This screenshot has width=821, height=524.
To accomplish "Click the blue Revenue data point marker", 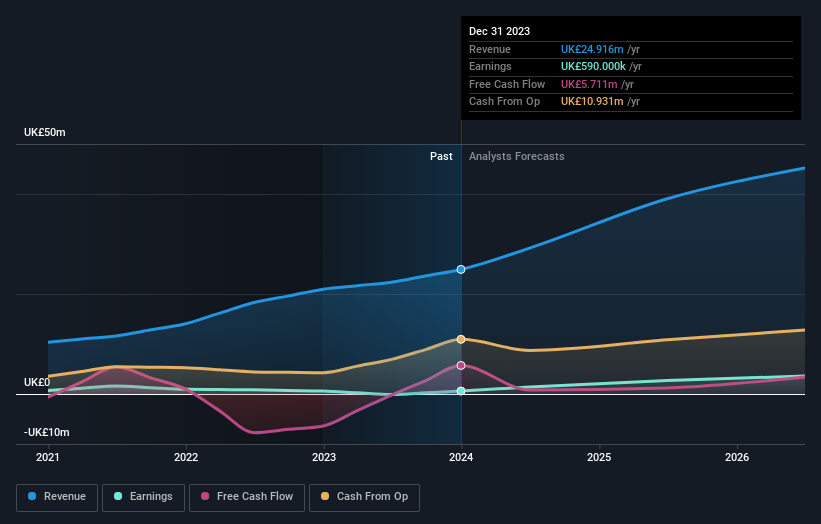I will 461,270.
